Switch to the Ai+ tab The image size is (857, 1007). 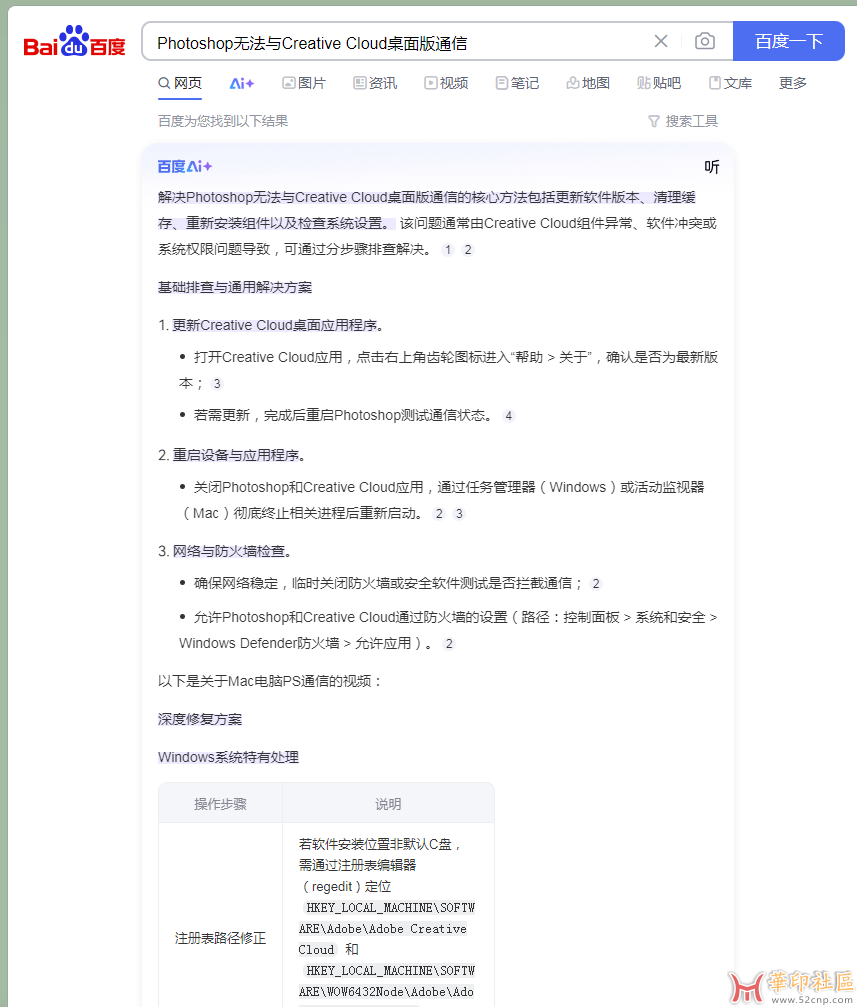tap(242, 83)
